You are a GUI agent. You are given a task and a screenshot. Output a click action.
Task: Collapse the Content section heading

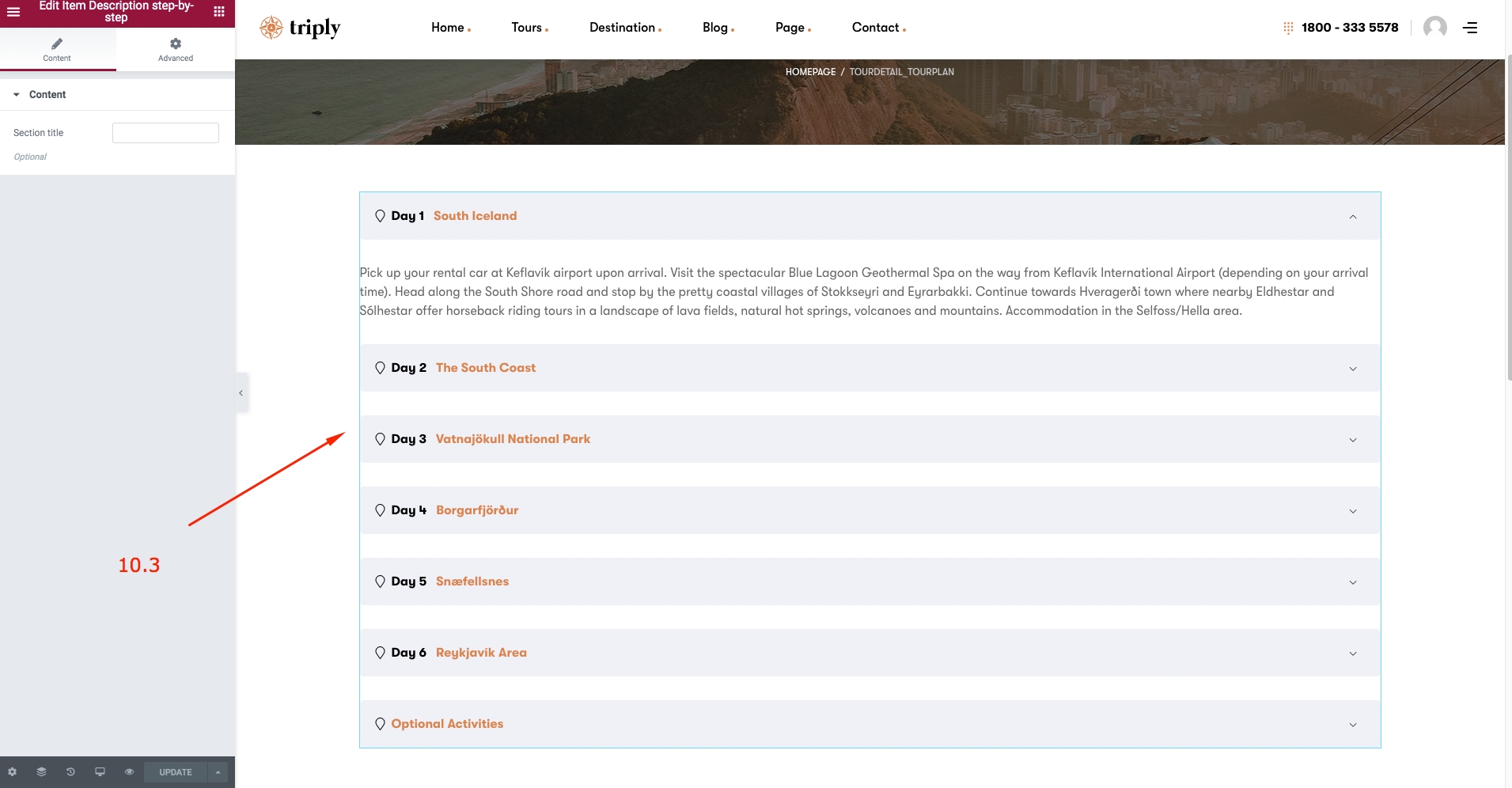(x=47, y=95)
